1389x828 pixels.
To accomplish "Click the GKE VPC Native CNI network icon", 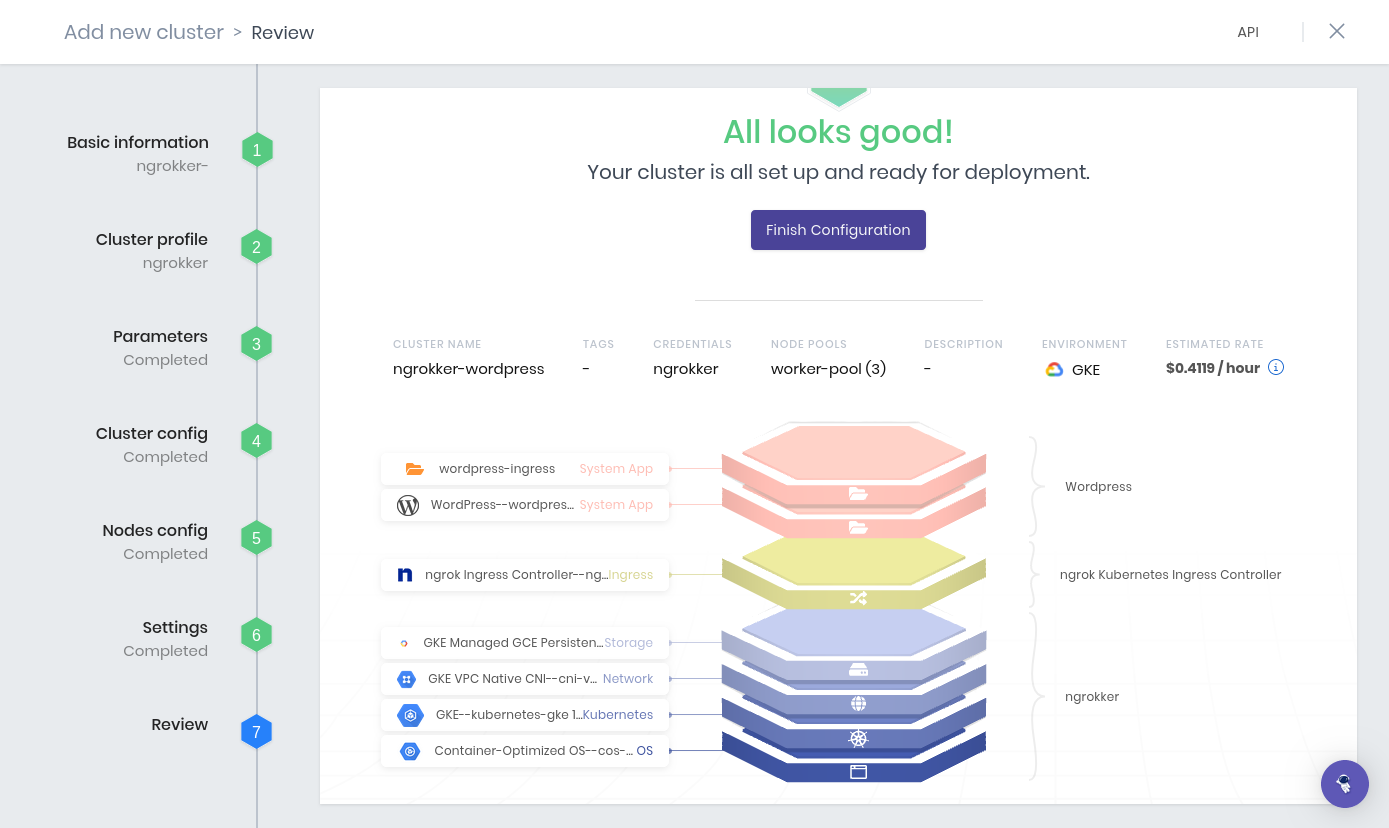I will point(405,679).
